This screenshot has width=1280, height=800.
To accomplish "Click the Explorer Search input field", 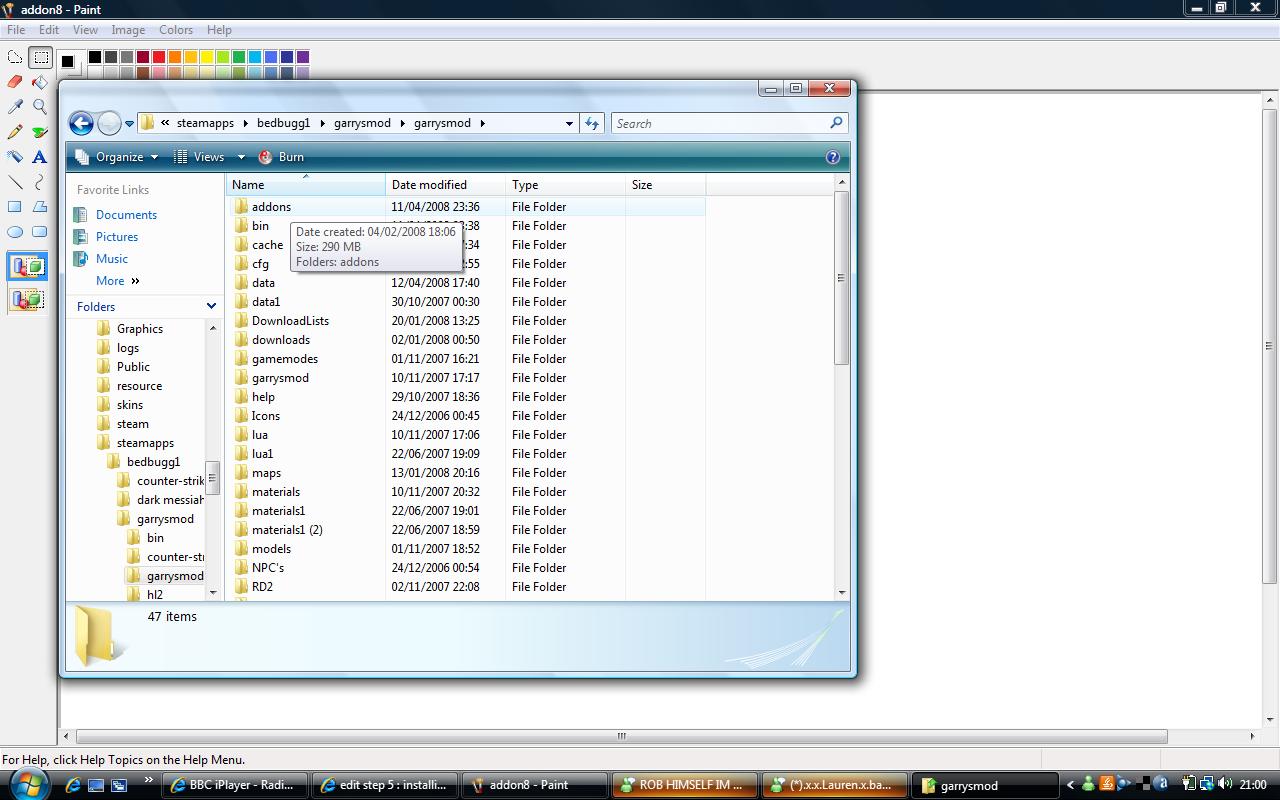I will [720, 123].
